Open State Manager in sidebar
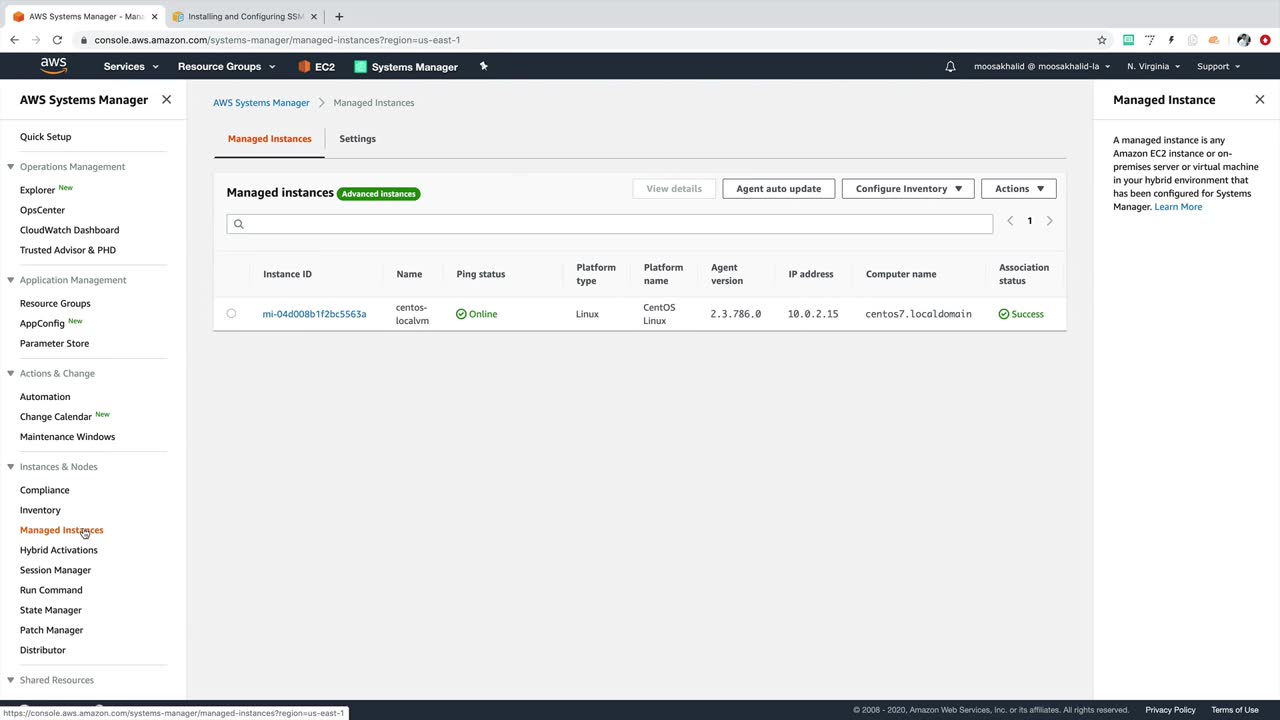 (50, 610)
